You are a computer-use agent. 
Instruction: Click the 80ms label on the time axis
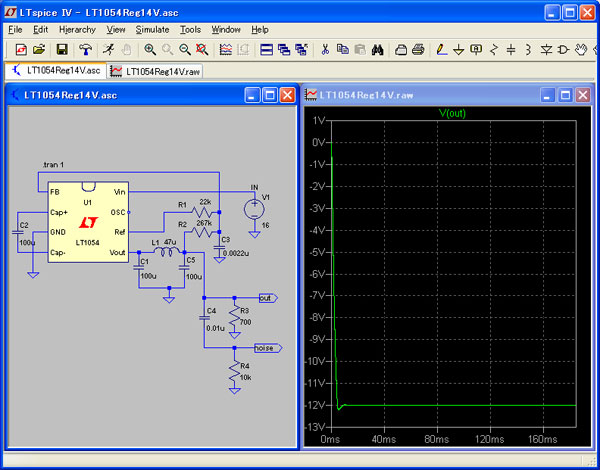click(x=437, y=439)
